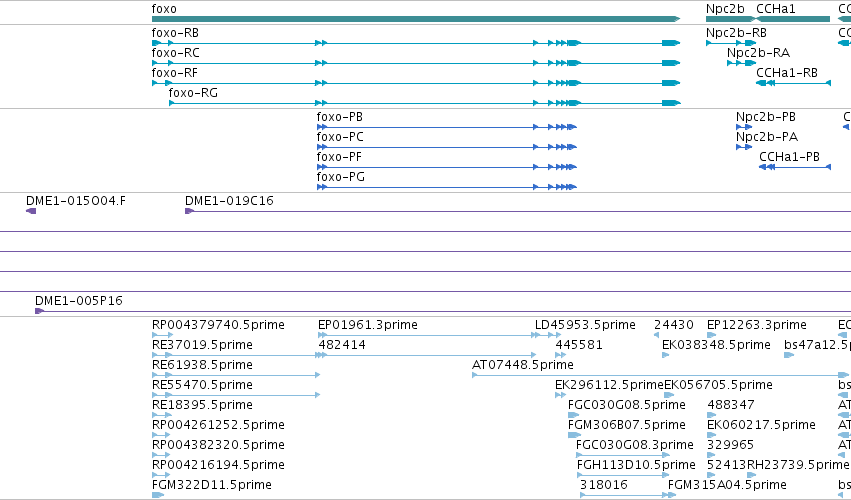Select the LD45953.5prime EST label
Viewport: 851px width, 500px height.
[x=585, y=325]
